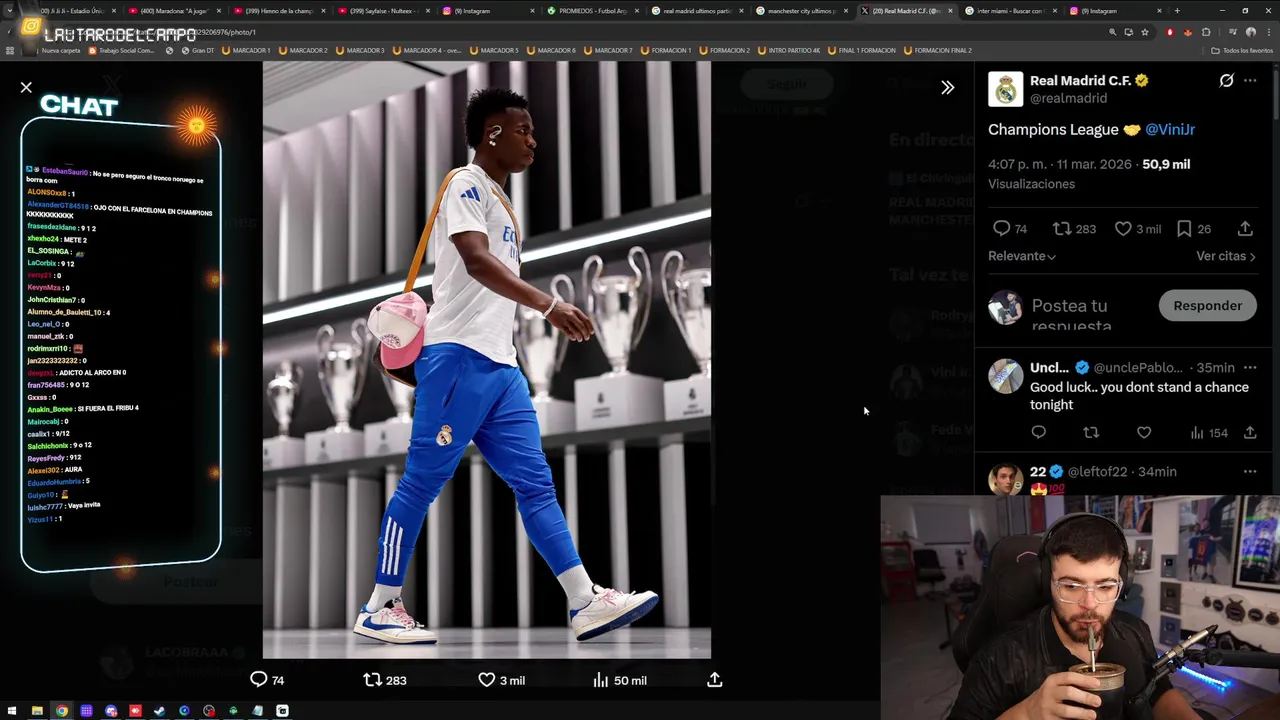The width and height of the screenshot is (1280, 720).
Task: Open the more options menu of Real Madrid post
Action: [1250, 80]
